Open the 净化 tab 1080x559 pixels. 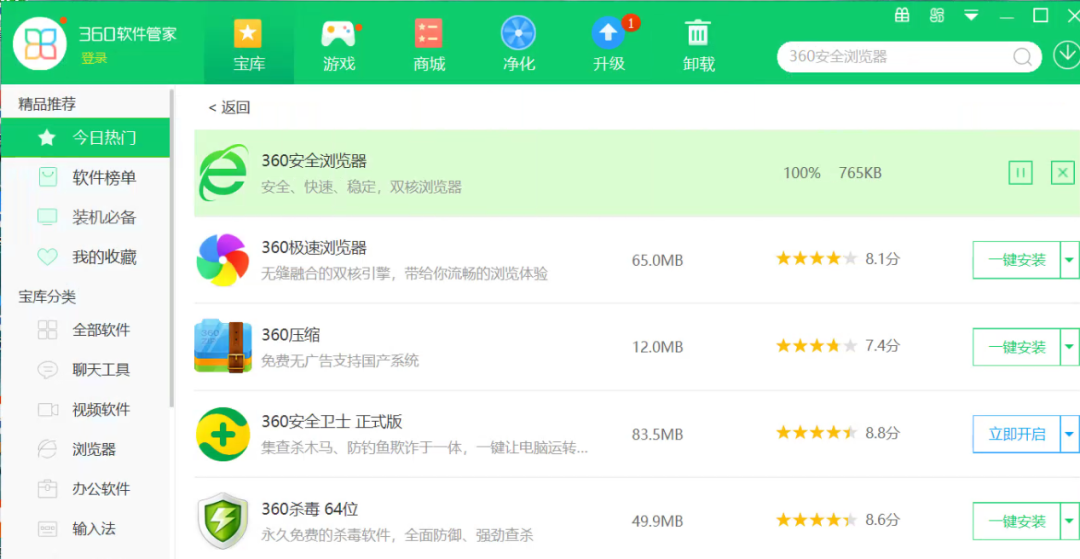[x=519, y=43]
